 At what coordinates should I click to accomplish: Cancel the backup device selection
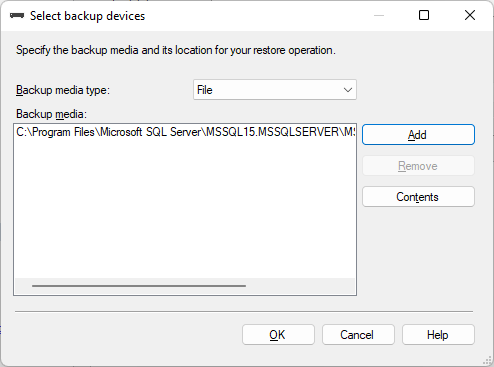click(358, 335)
